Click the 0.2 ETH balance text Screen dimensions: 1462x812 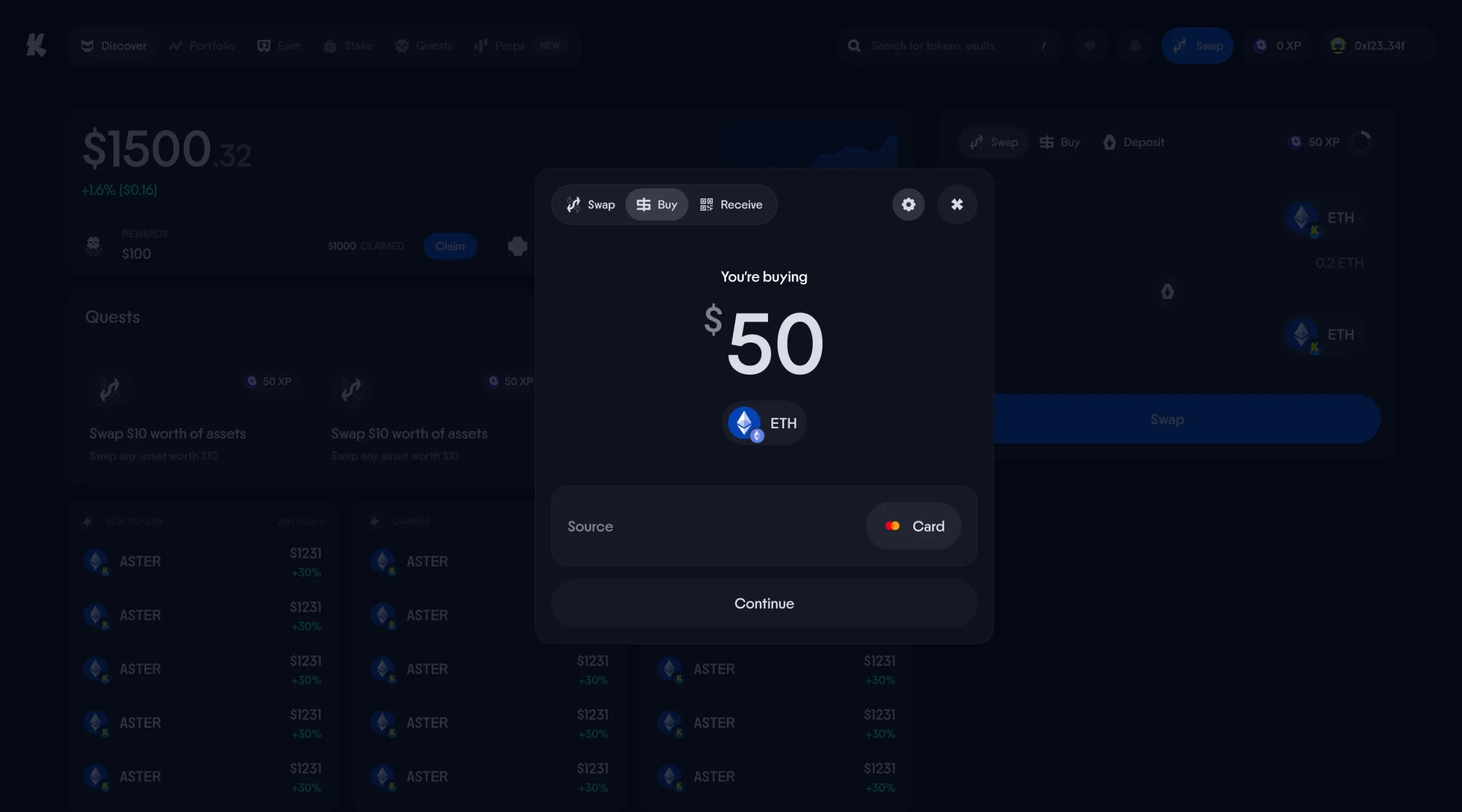[x=1340, y=263]
